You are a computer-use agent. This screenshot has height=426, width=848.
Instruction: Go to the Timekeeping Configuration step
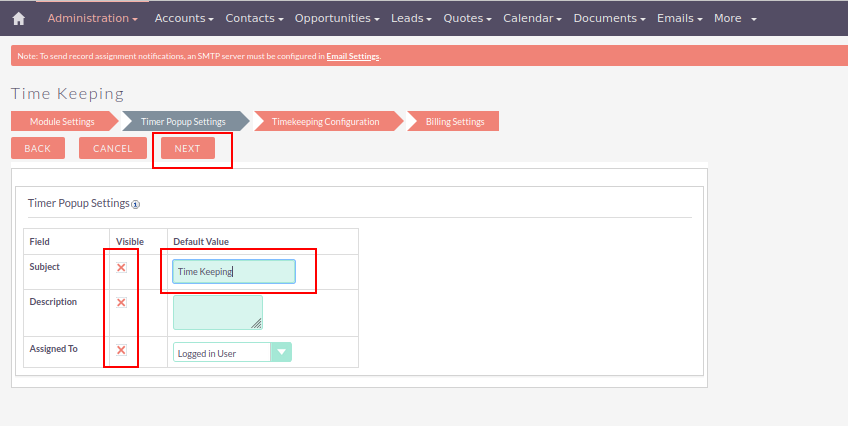[x=326, y=122]
